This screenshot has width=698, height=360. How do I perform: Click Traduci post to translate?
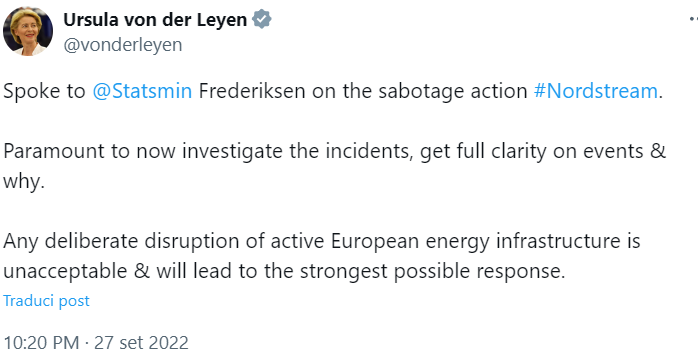(46, 301)
